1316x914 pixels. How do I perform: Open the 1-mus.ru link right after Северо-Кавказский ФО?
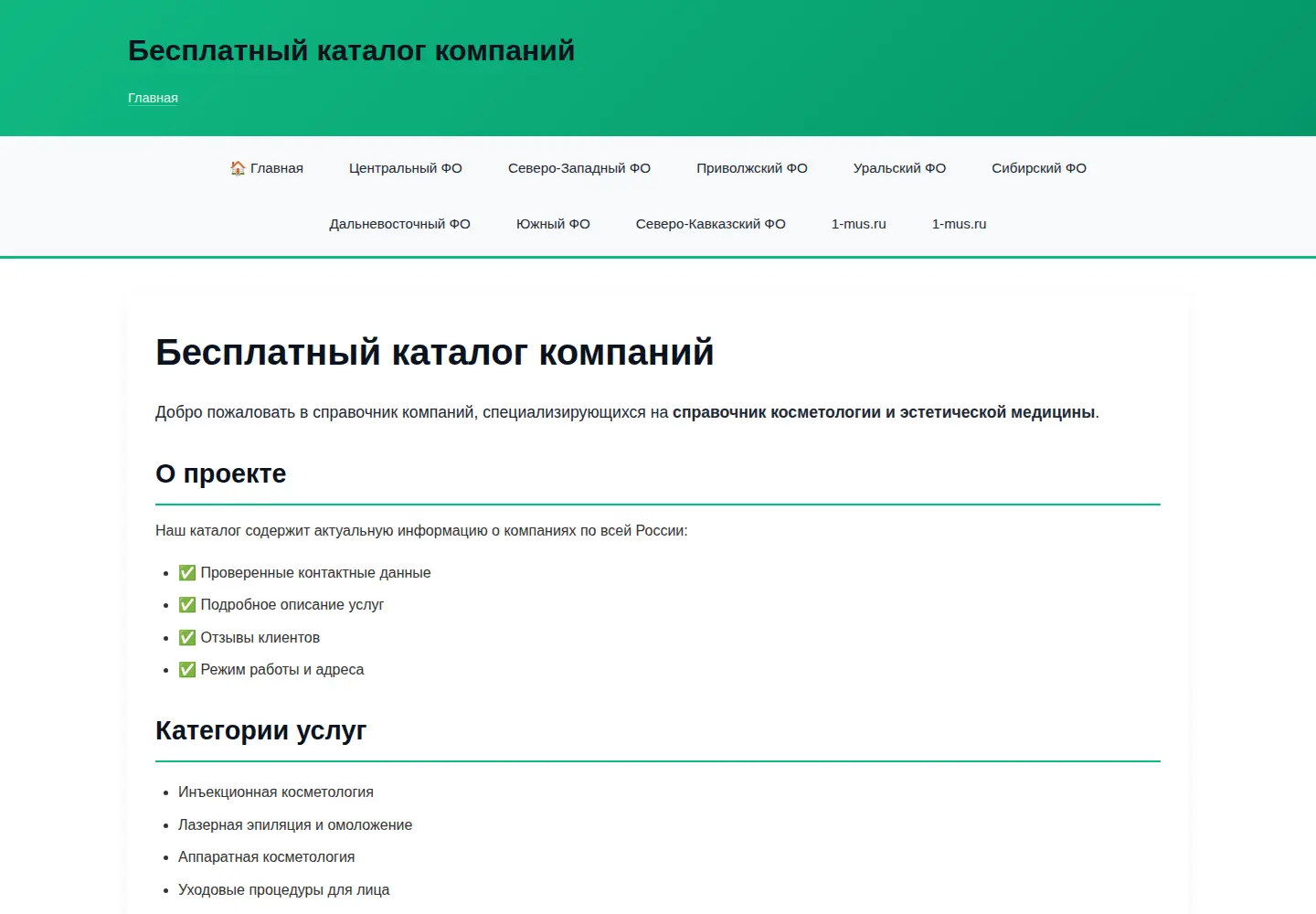pyautogui.click(x=859, y=224)
